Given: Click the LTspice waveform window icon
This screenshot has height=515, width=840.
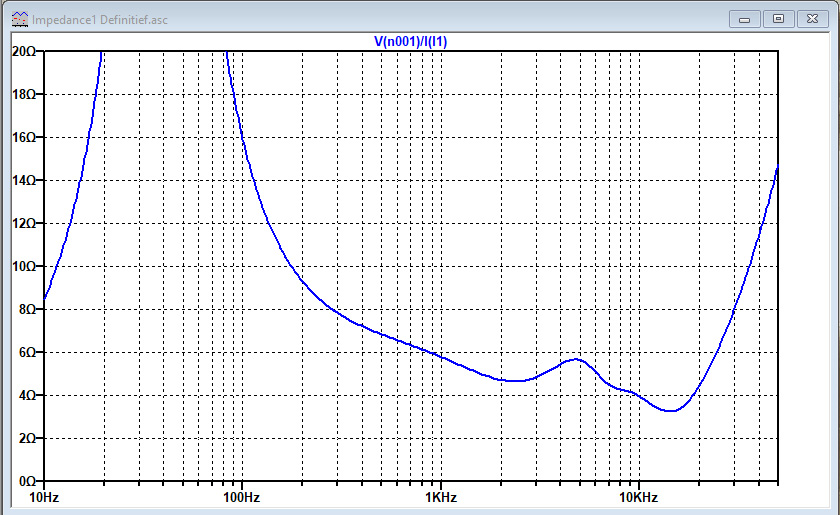Looking at the screenshot, I should [x=20, y=19].
